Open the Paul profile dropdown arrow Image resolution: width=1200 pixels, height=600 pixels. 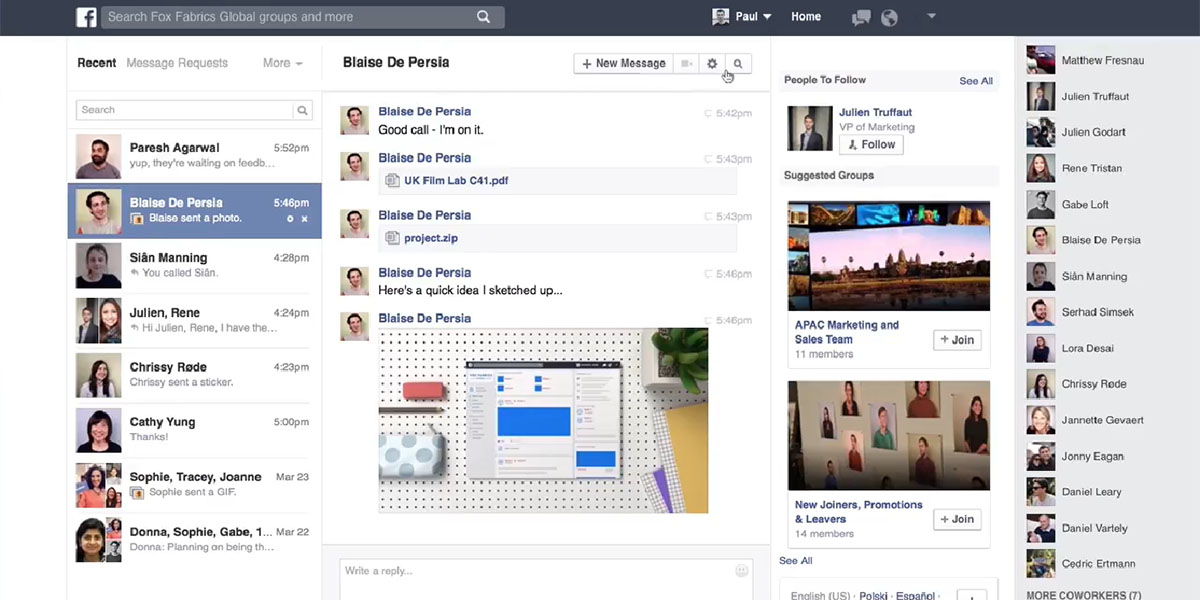(x=767, y=17)
